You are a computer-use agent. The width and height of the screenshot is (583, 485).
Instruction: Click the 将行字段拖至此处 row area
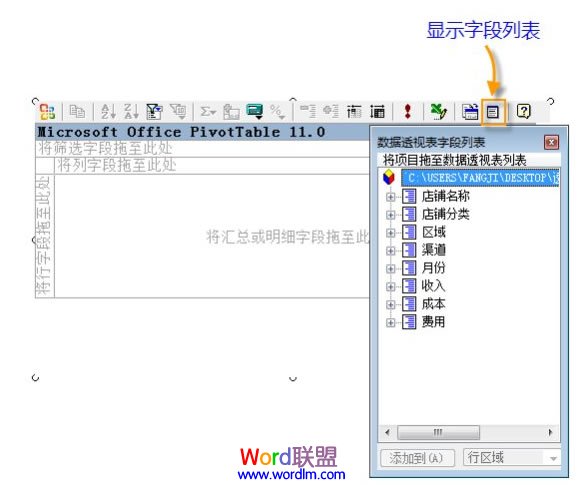tap(45, 236)
